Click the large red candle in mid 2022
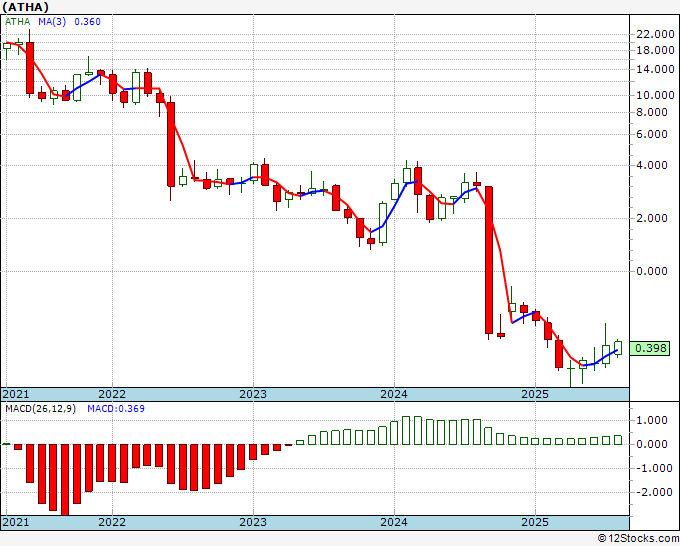Screen dimensions: 680x546 (171, 144)
